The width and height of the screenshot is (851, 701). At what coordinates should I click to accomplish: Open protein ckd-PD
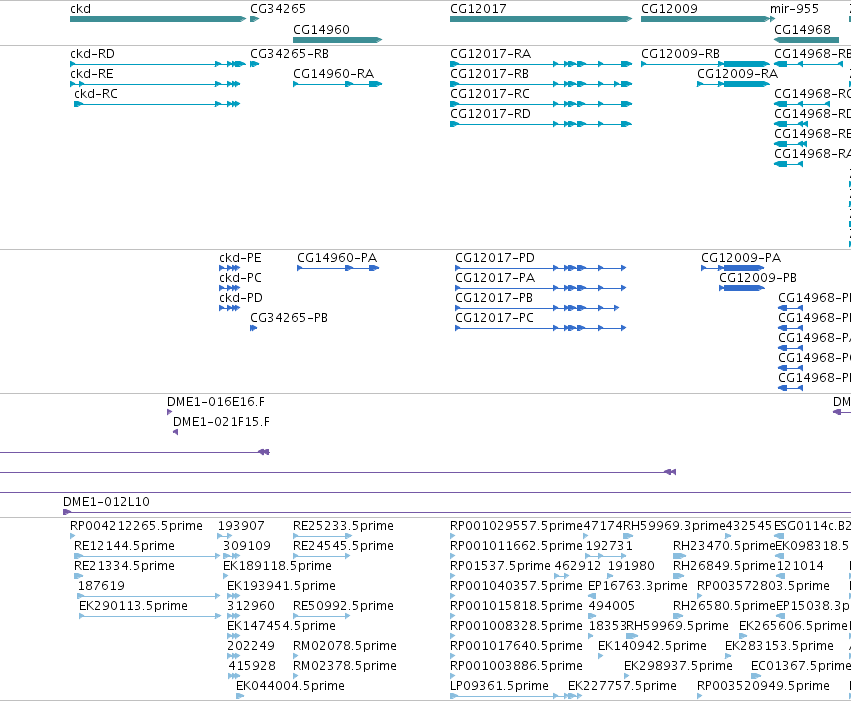pyautogui.click(x=241, y=298)
